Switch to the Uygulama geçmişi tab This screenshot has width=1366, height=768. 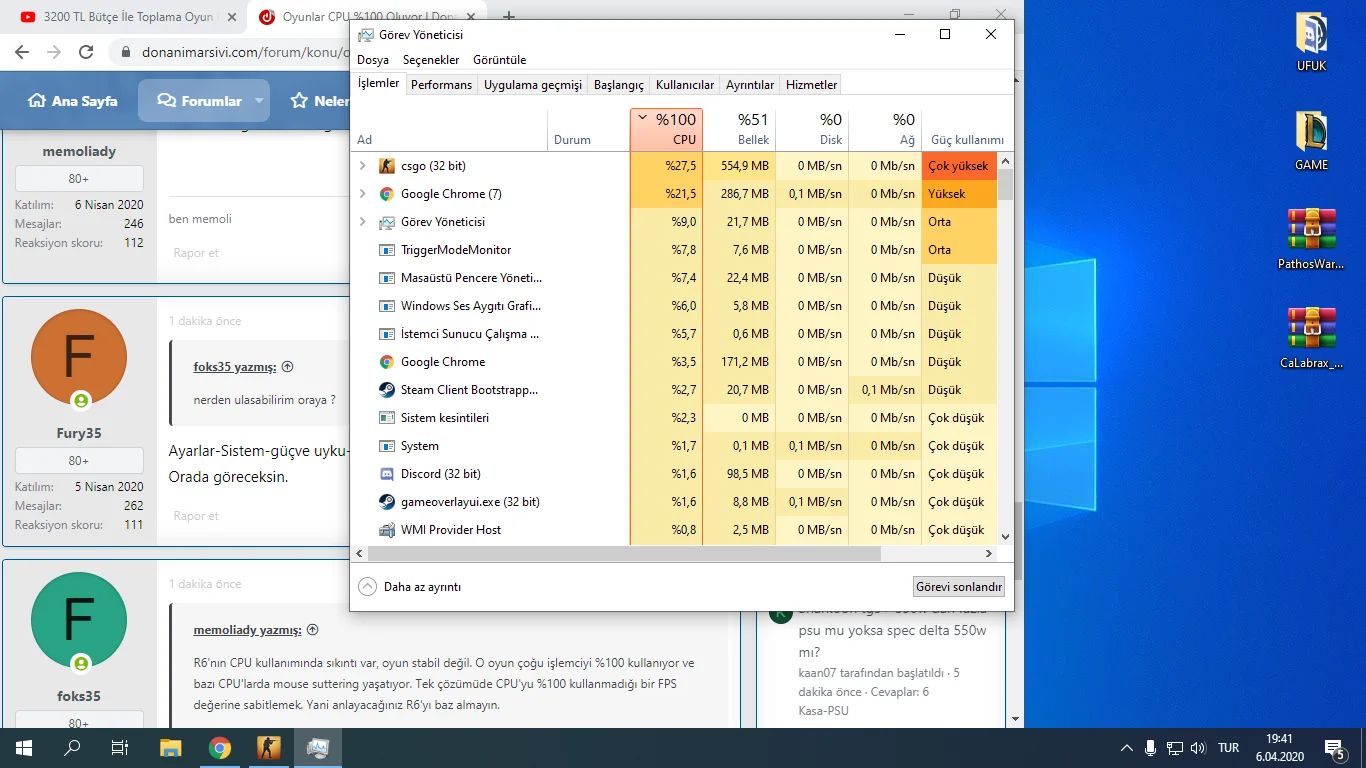click(533, 85)
